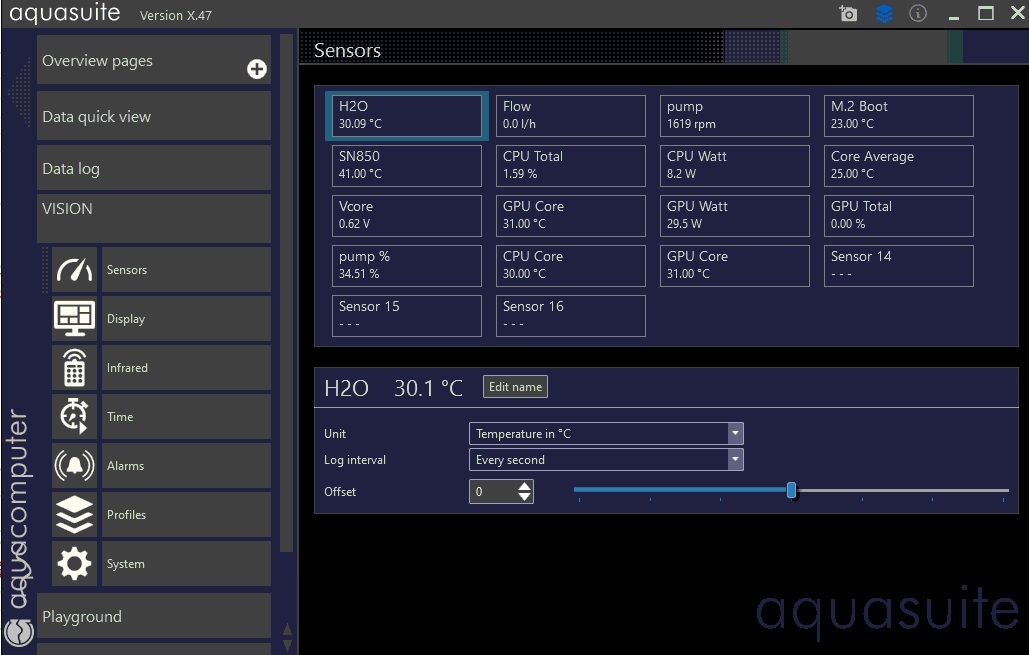Click the System gear icon
This screenshot has width=1029, height=655.
[x=74, y=563]
